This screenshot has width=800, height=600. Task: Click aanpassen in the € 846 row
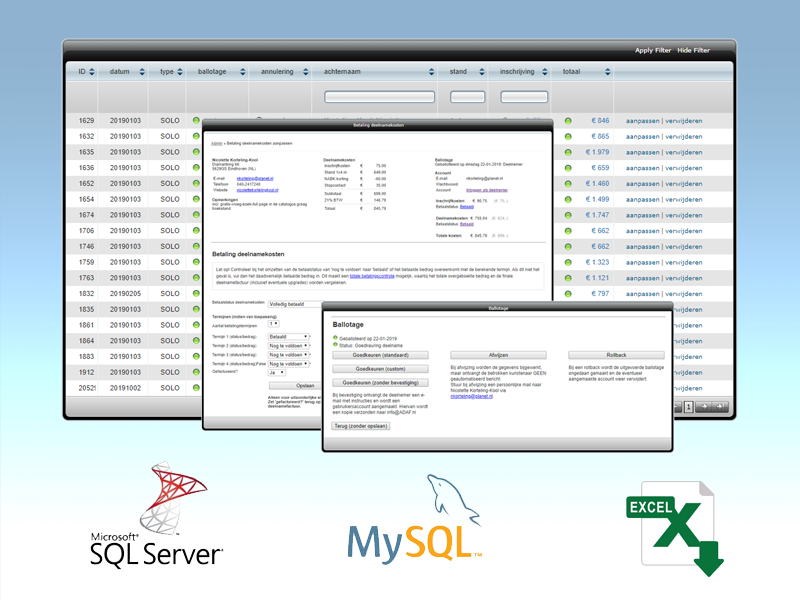[643, 121]
